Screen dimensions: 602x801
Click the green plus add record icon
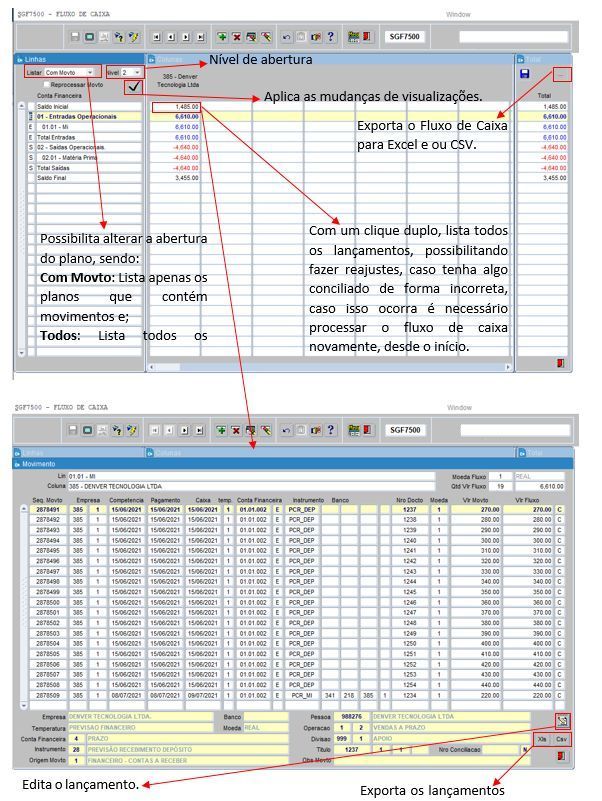pyautogui.click(x=222, y=36)
